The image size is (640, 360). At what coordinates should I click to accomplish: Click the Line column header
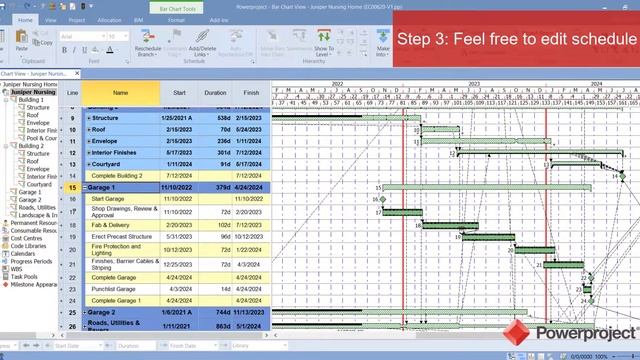click(72, 93)
